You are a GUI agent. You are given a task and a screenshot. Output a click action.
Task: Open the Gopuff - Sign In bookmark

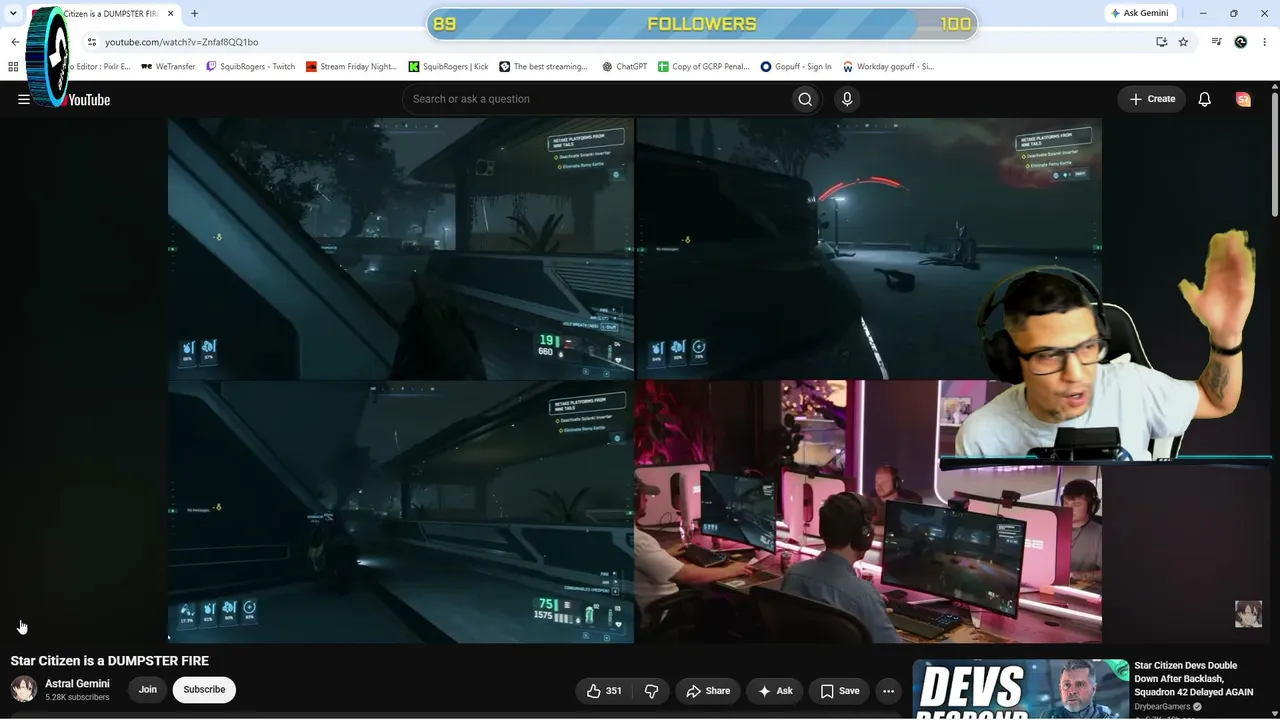click(x=796, y=67)
